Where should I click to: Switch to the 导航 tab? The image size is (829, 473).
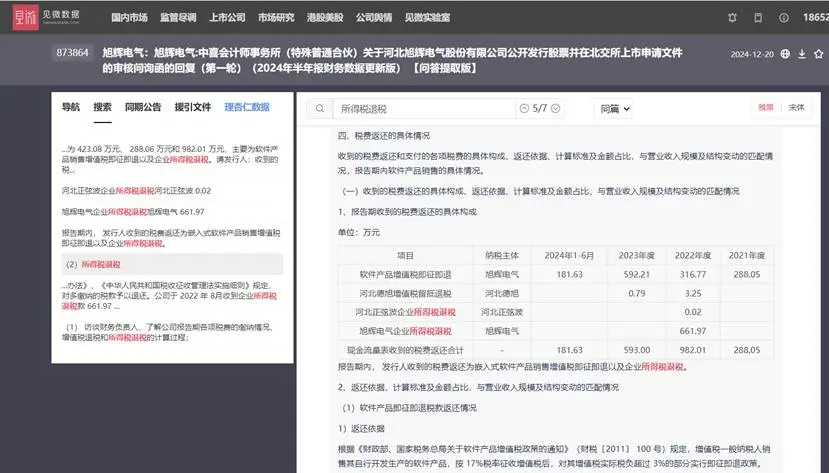[x=71, y=107]
